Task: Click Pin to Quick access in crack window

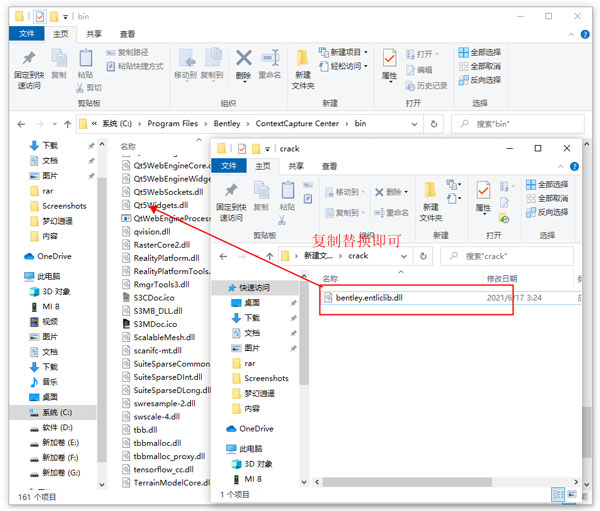Action: [231, 202]
